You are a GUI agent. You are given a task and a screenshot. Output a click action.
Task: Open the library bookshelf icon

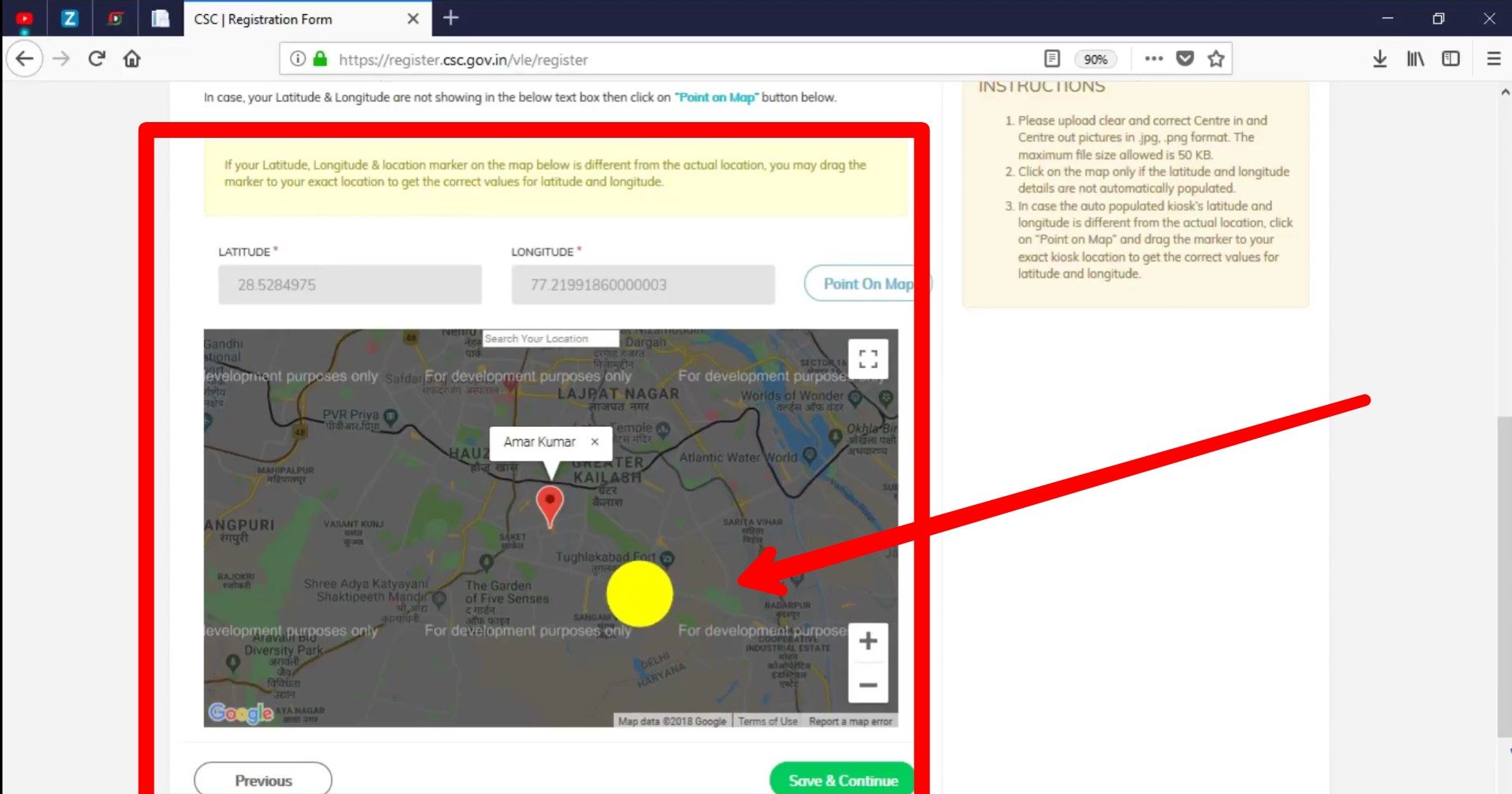1415,59
